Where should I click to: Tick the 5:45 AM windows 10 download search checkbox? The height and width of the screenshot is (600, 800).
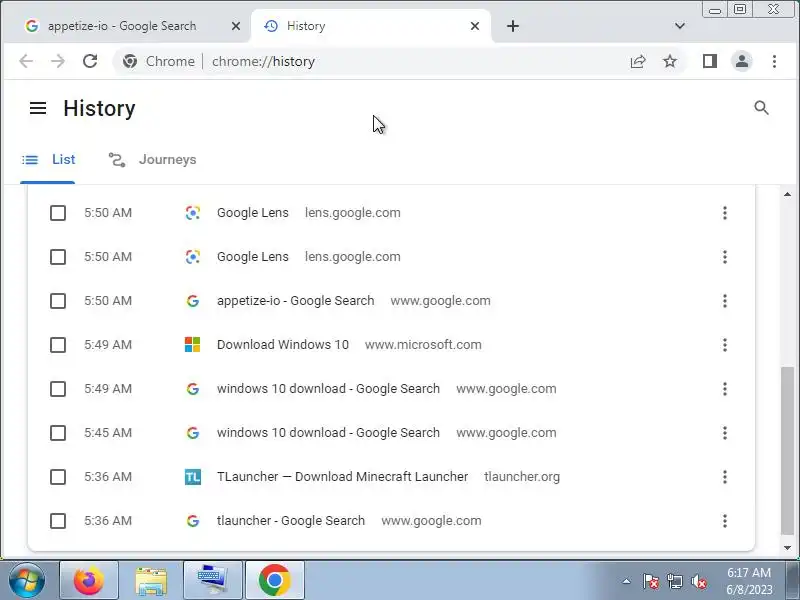(x=58, y=433)
